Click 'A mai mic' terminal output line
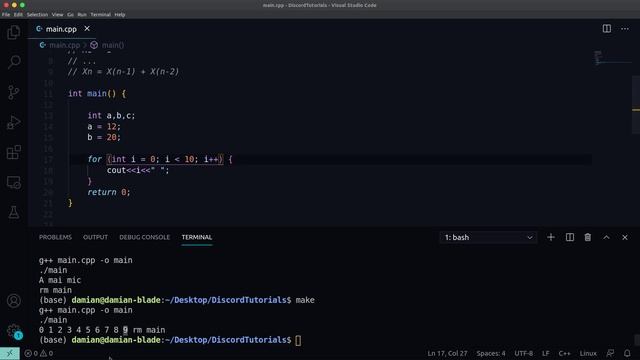Screen dimensions: 640x360 [60, 280]
